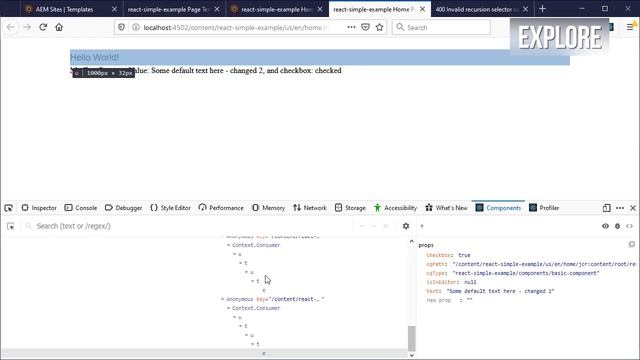Show site information icon in URL bar
640x360 pixels.
[136, 27]
